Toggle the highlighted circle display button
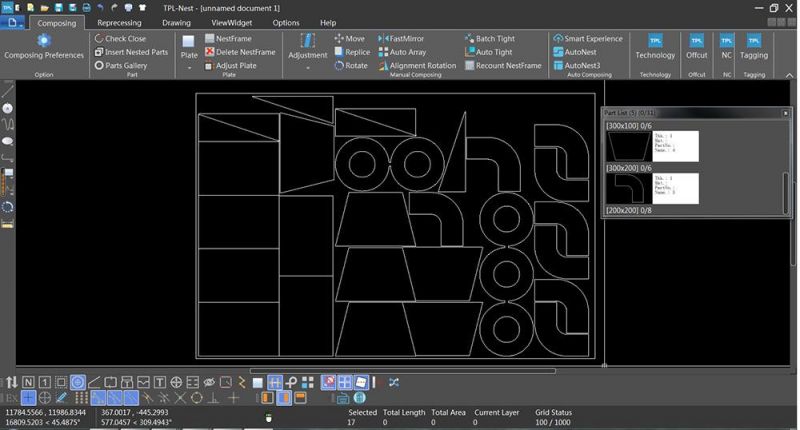Viewport: 800px width, 430px height. 78,382
